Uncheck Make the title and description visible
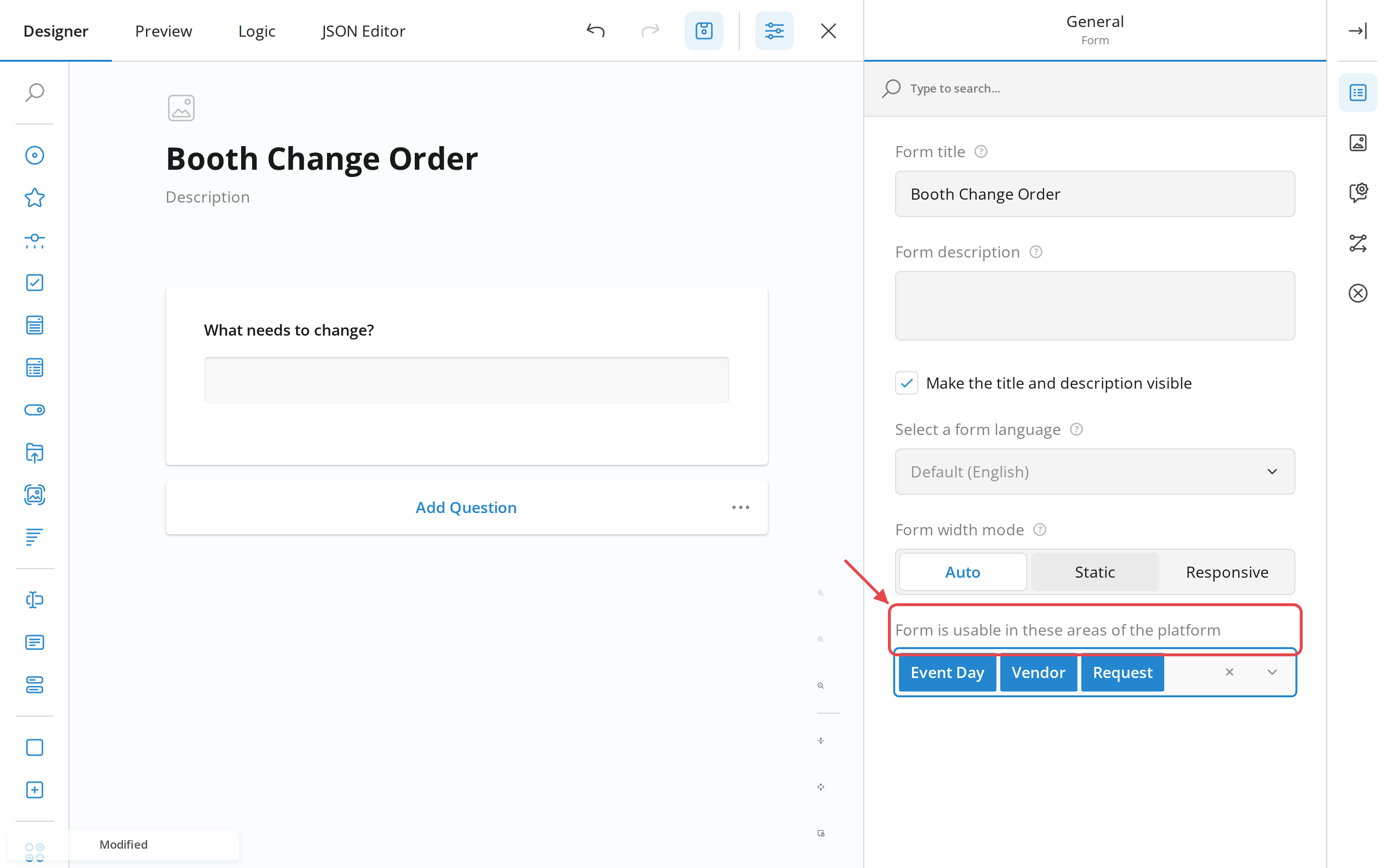Image resolution: width=1389 pixels, height=868 pixels. 906,383
